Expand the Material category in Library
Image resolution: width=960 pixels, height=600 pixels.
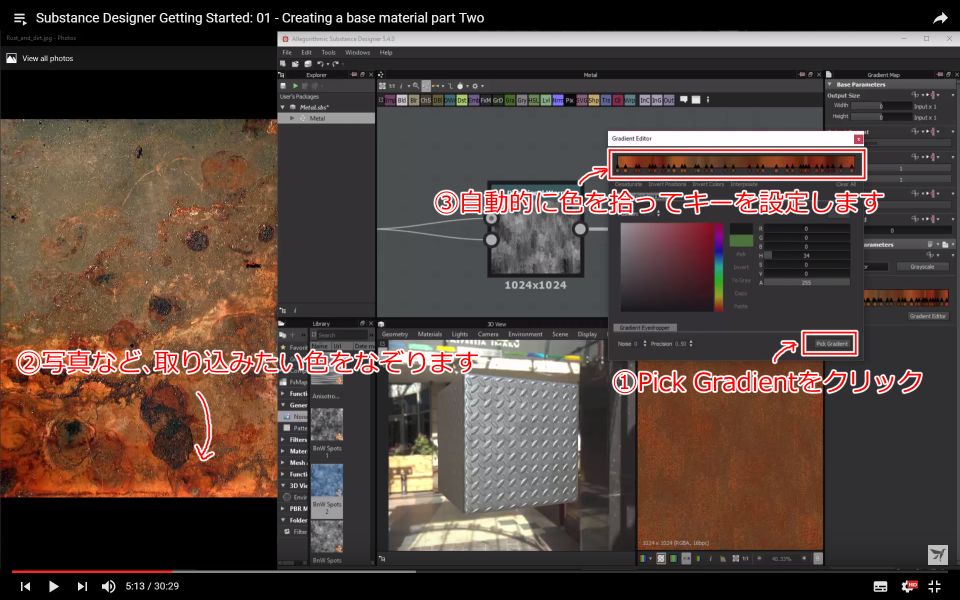click(x=283, y=451)
